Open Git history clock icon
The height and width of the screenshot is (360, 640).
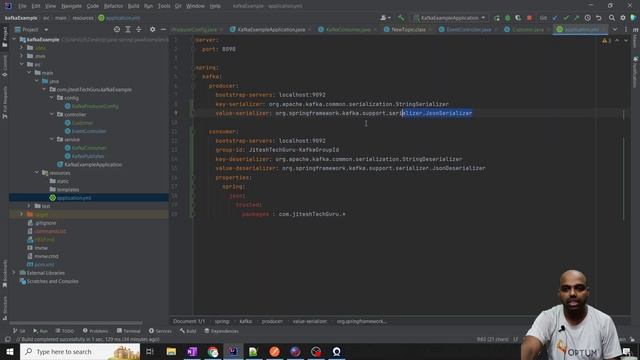click(x=587, y=18)
